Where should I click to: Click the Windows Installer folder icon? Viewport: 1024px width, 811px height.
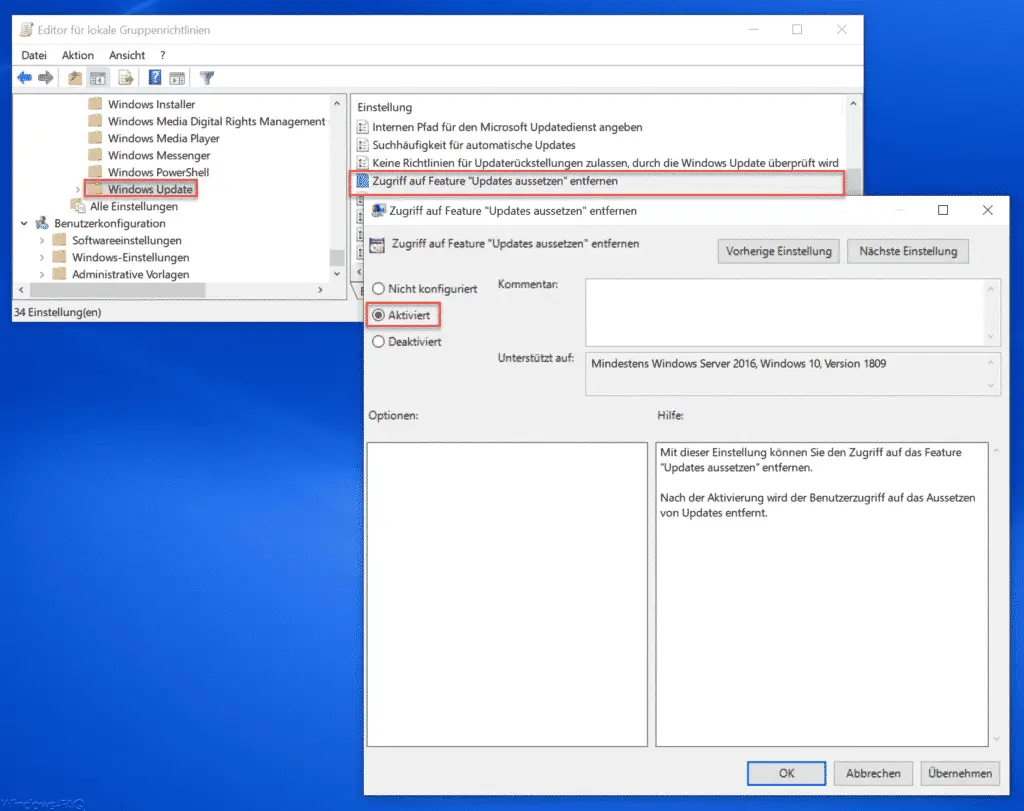click(x=95, y=104)
